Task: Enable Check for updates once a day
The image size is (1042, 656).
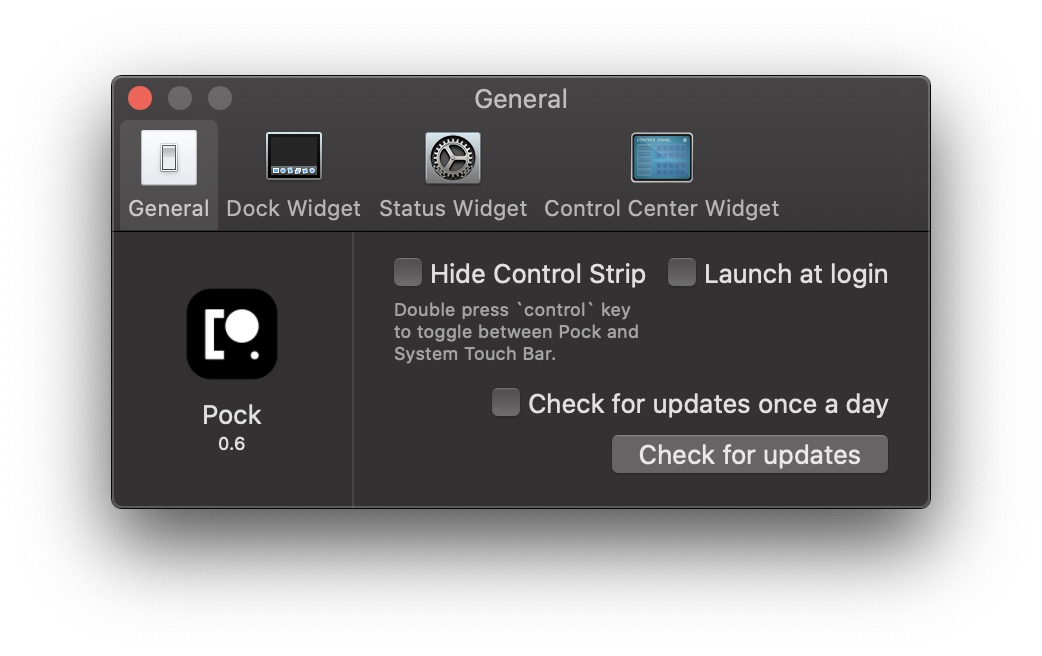Action: (x=506, y=403)
